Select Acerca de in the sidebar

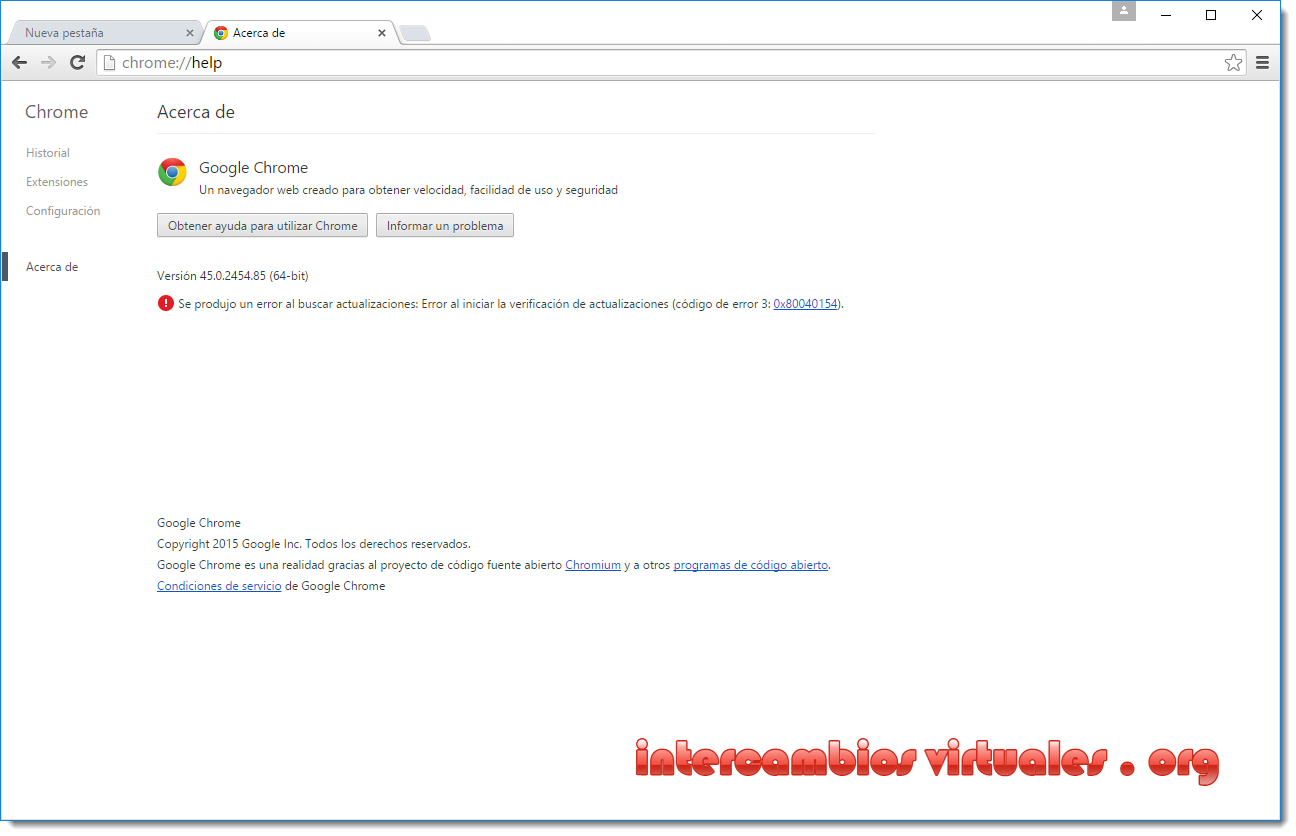52,267
